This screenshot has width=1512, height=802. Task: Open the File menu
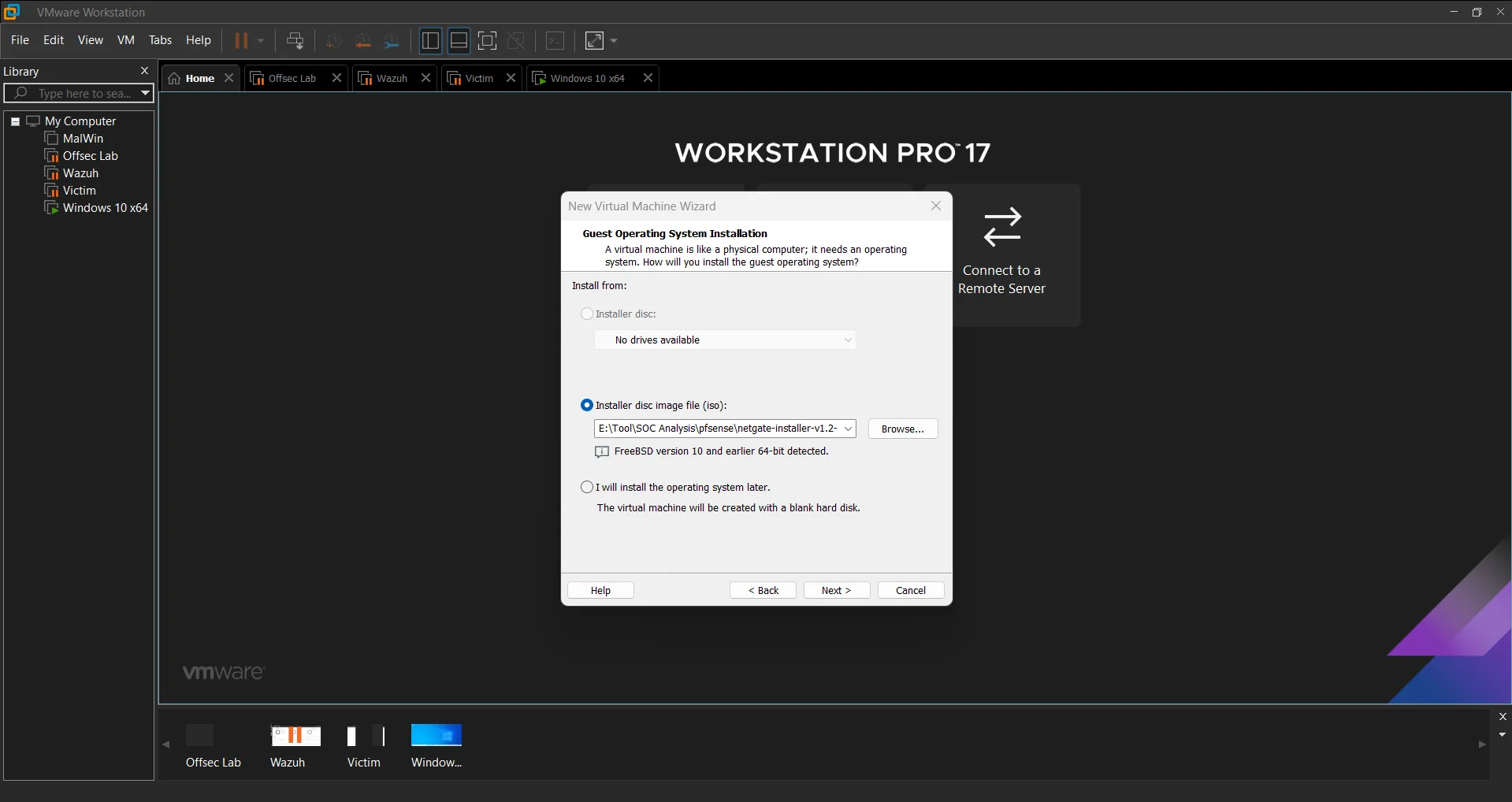coord(20,40)
